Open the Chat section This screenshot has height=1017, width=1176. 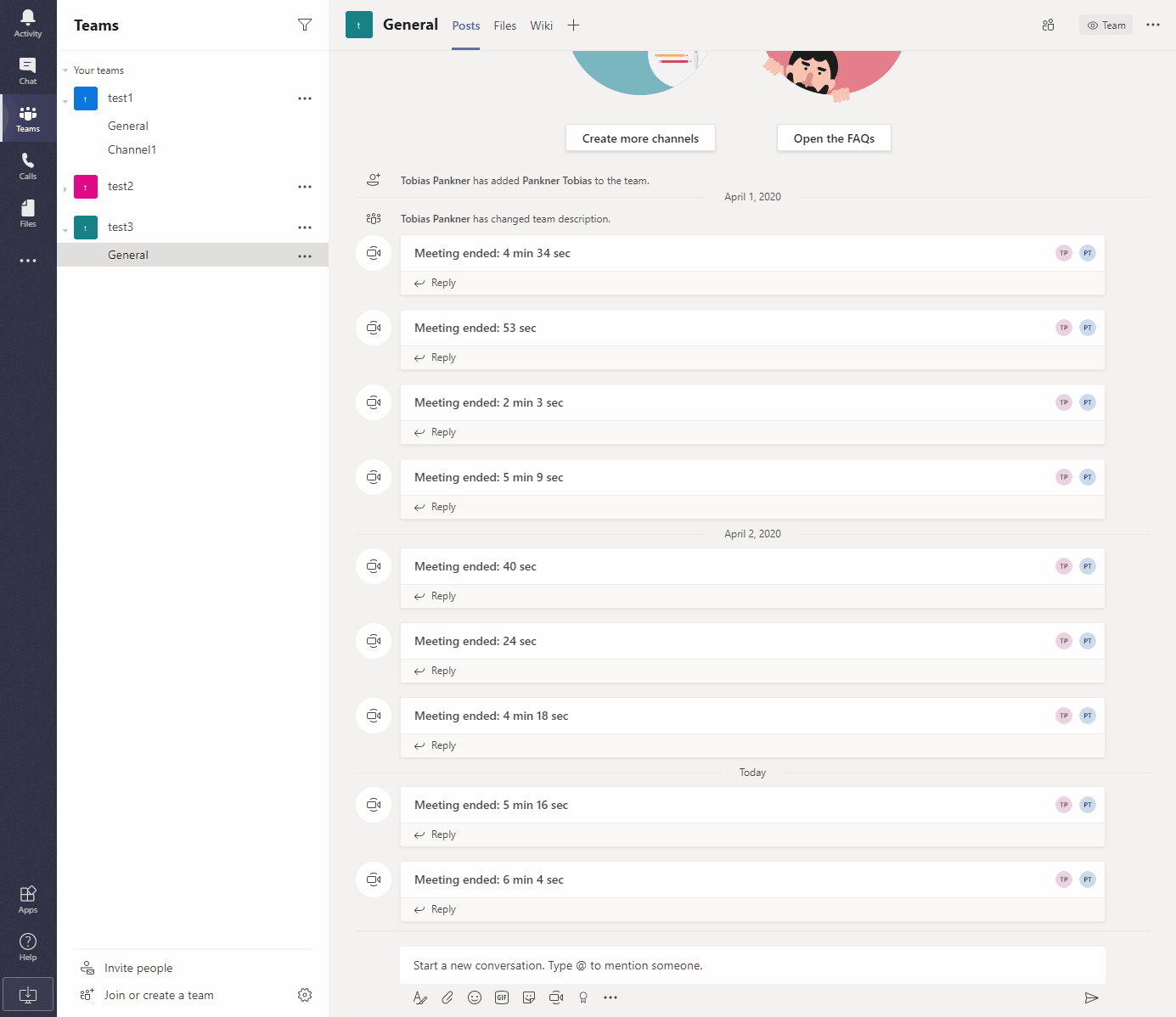[x=28, y=70]
